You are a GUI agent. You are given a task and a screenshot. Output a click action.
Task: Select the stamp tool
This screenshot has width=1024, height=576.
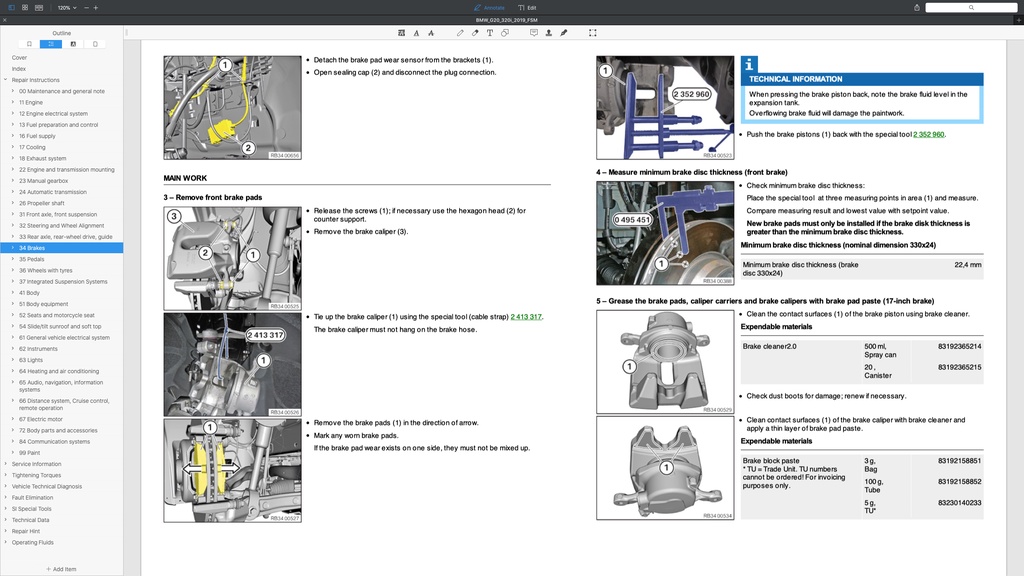549,32
